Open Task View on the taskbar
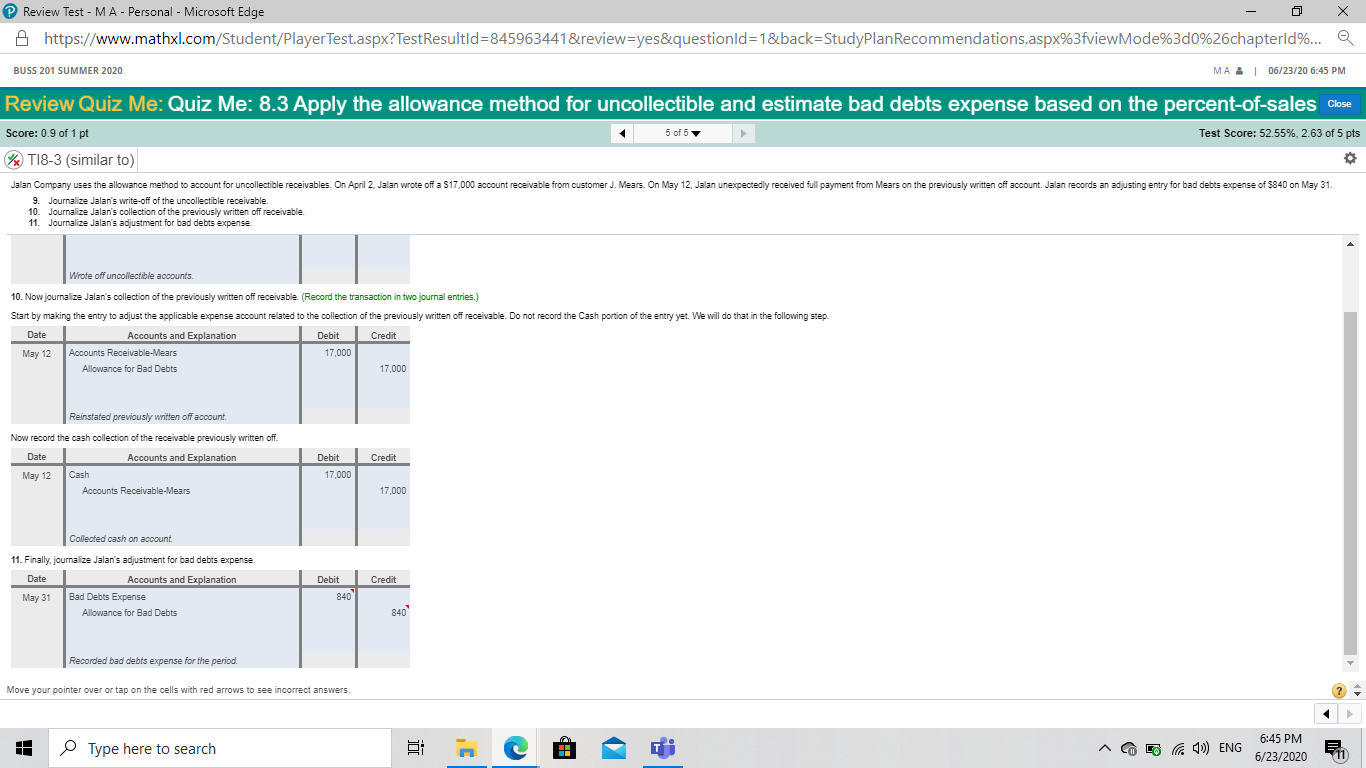The width and height of the screenshot is (1366, 768). tap(416, 747)
